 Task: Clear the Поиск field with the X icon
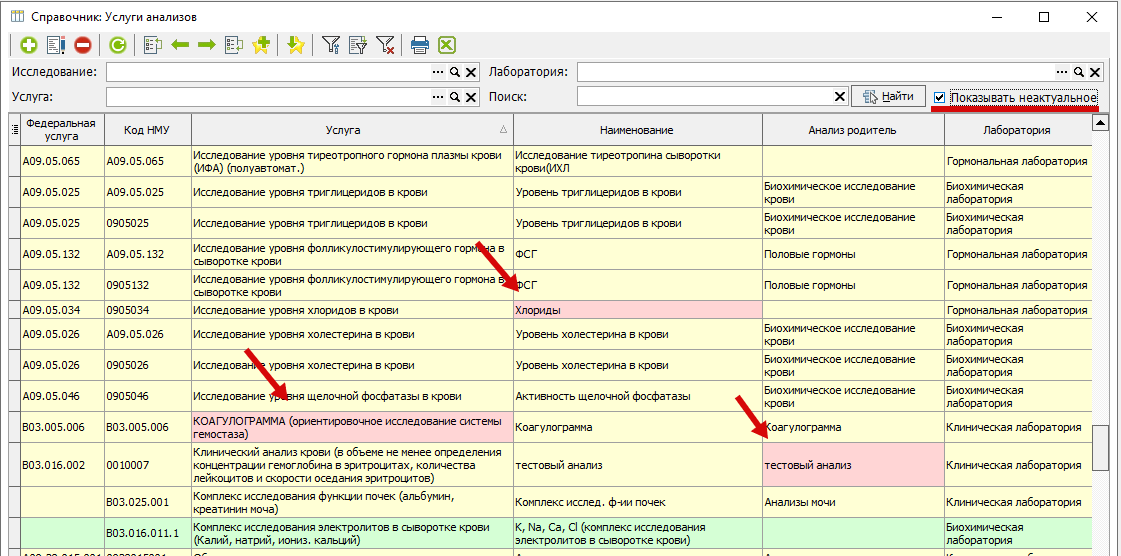pos(840,96)
